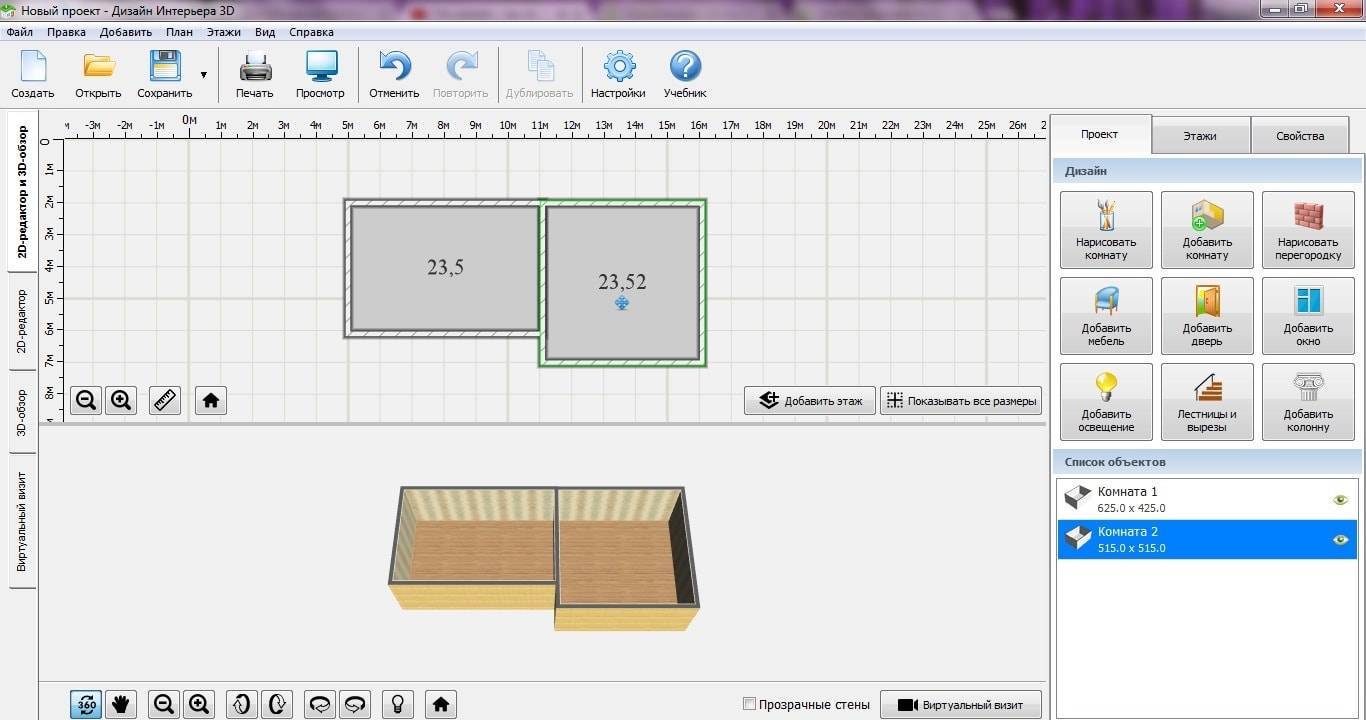Select the ruler measurement tool in 2D editor
1366x720 pixels.
click(x=165, y=400)
